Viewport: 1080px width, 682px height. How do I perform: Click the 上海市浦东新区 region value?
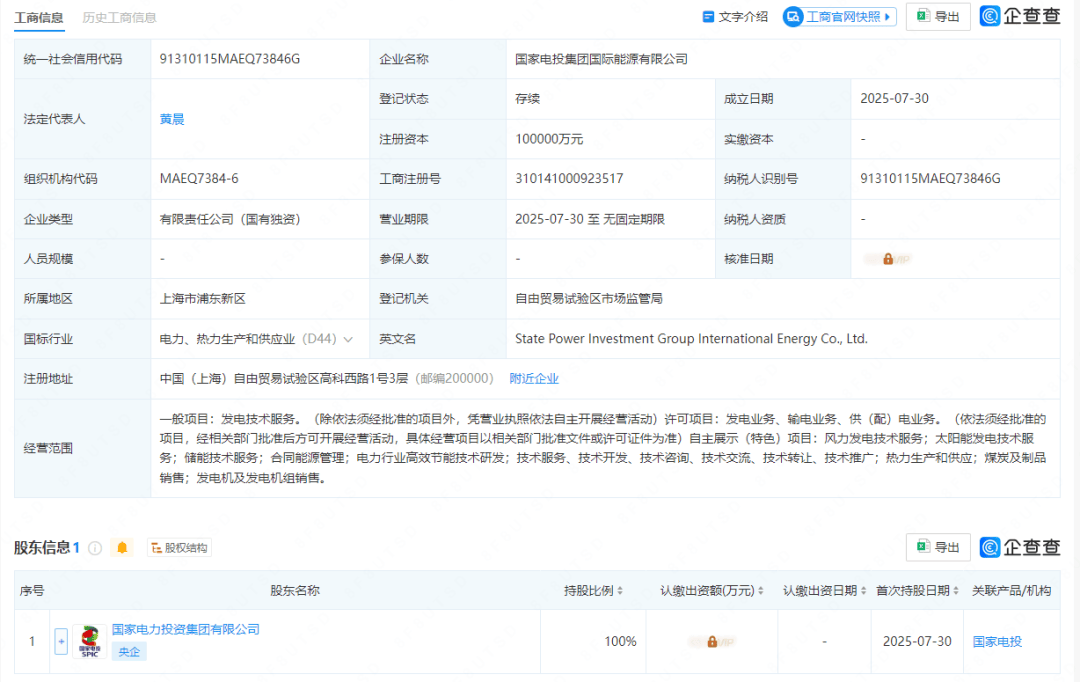(x=202, y=299)
